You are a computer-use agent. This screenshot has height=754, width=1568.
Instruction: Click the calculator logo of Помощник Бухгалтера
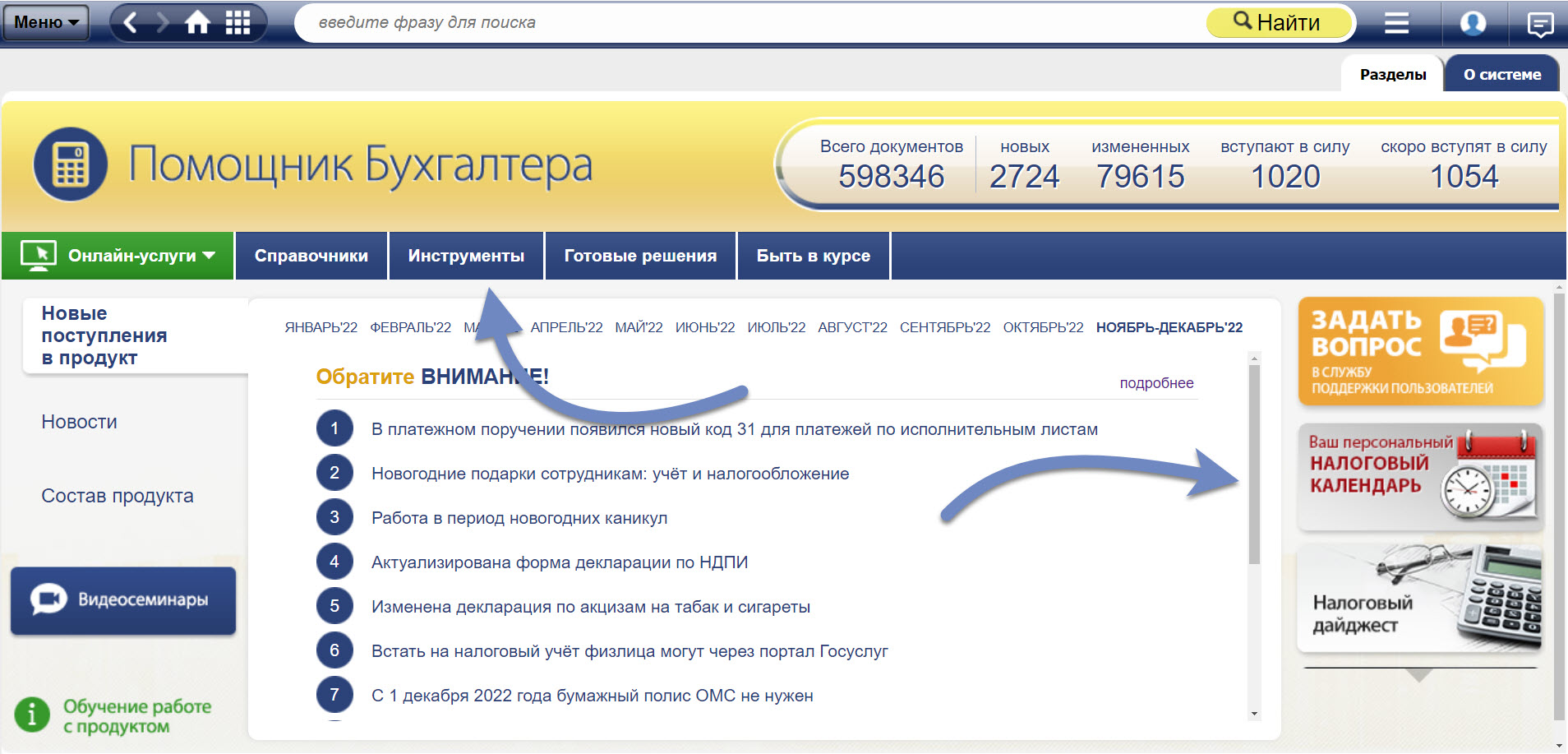coord(71,164)
